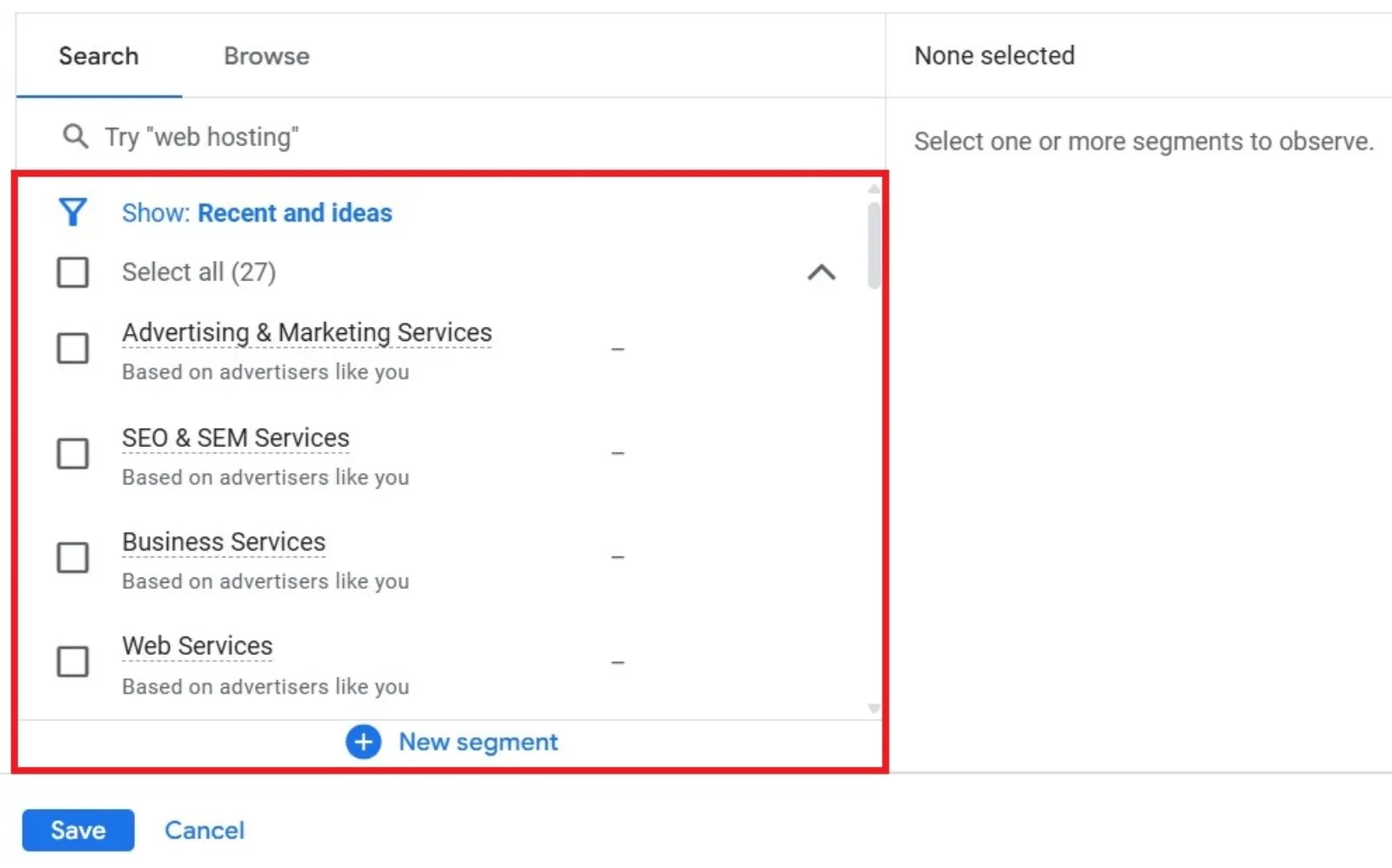
Task: Open the Show: Recent and ideas filter
Action: coord(257,213)
